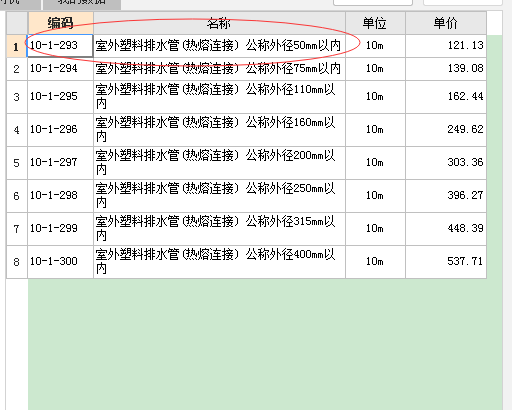
Task: Click price cell 139.08
Action: tap(446, 69)
